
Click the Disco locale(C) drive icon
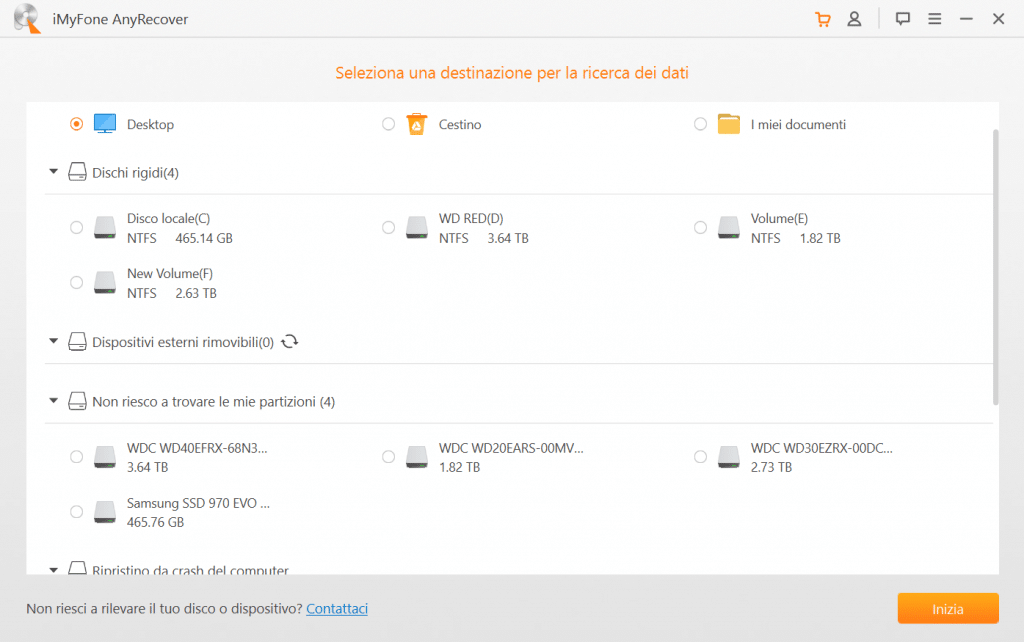tap(104, 227)
